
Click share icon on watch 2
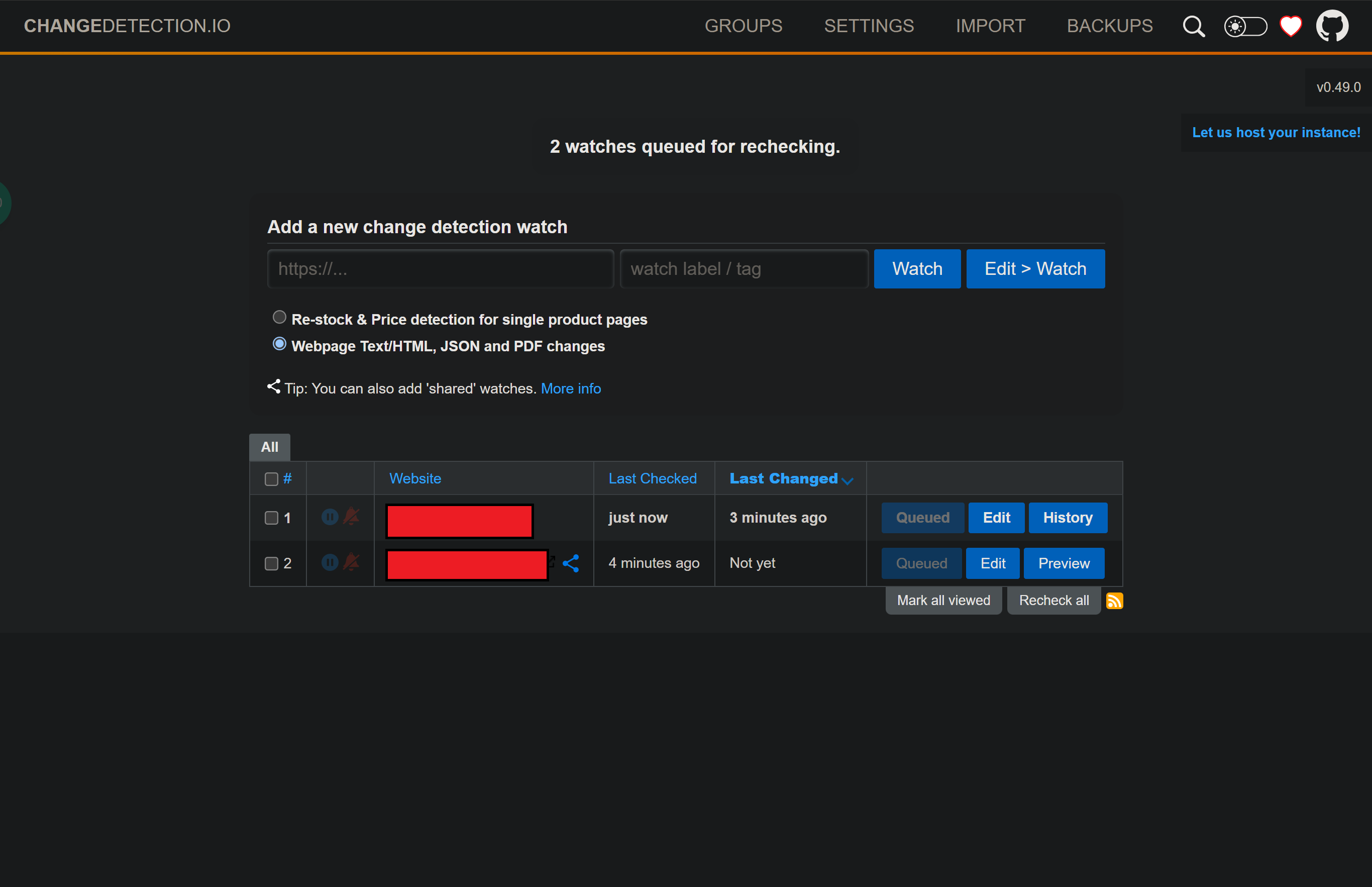click(571, 563)
